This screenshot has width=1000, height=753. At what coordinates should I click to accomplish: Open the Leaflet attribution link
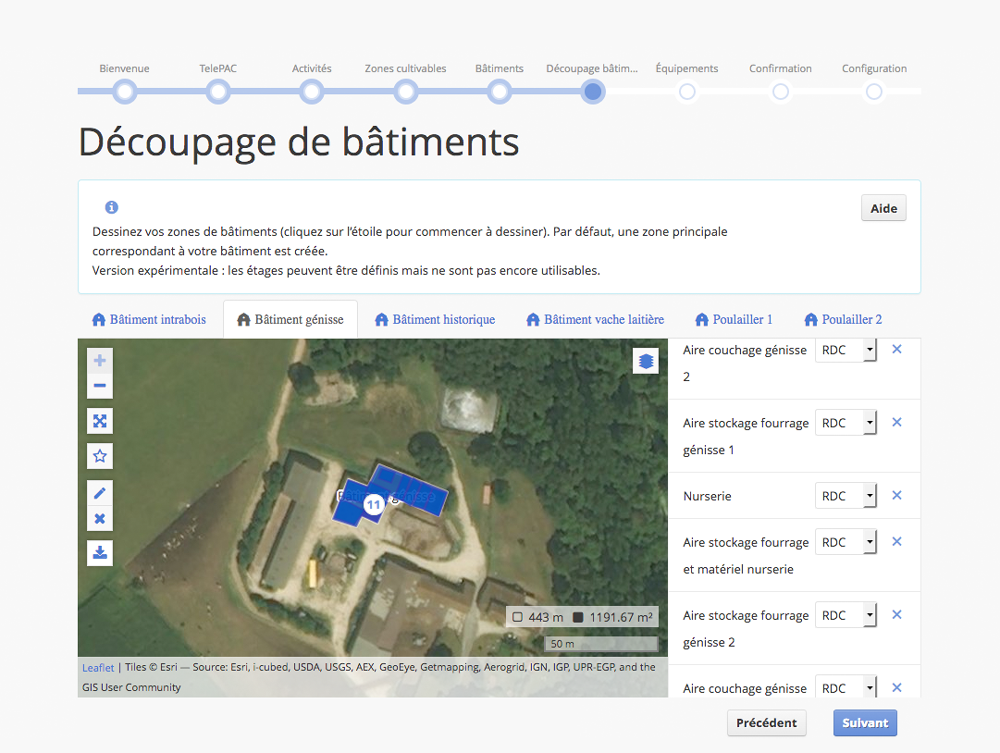coord(98,668)
